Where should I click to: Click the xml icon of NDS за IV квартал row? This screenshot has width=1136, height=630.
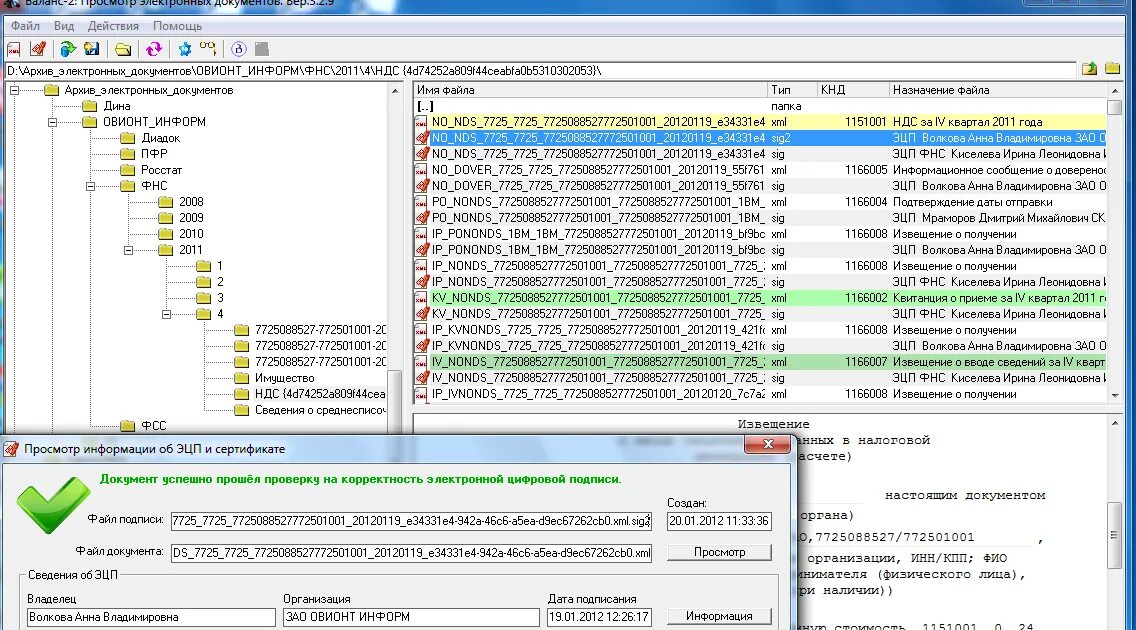[422, 122]
